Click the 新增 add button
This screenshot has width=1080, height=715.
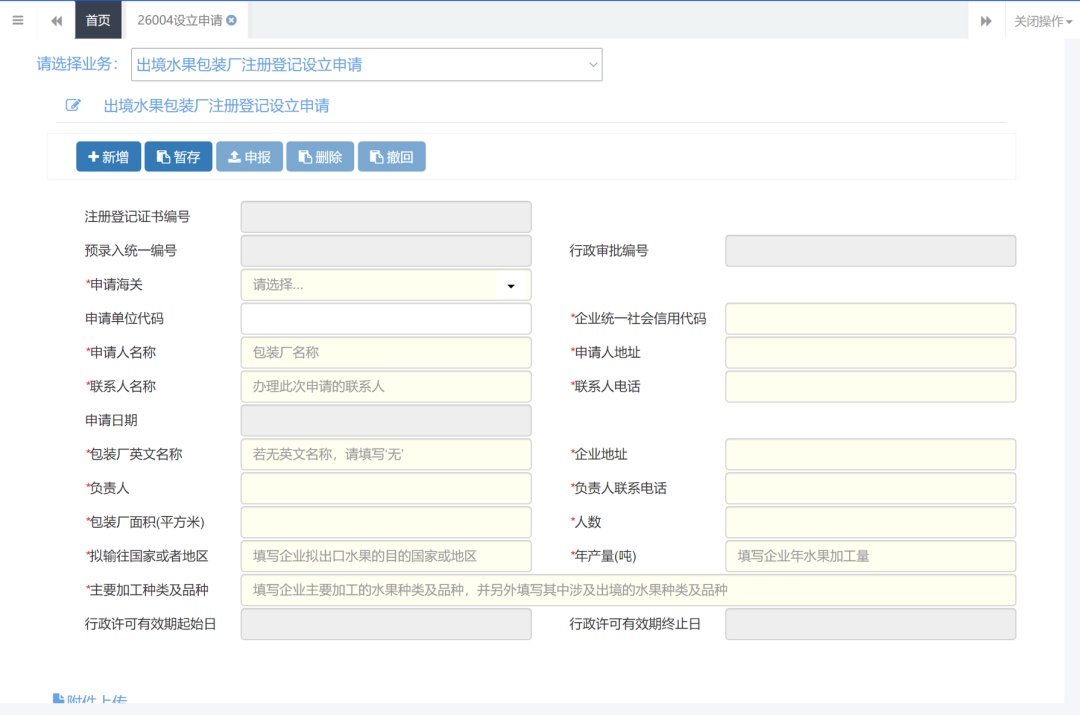point(108,157)
